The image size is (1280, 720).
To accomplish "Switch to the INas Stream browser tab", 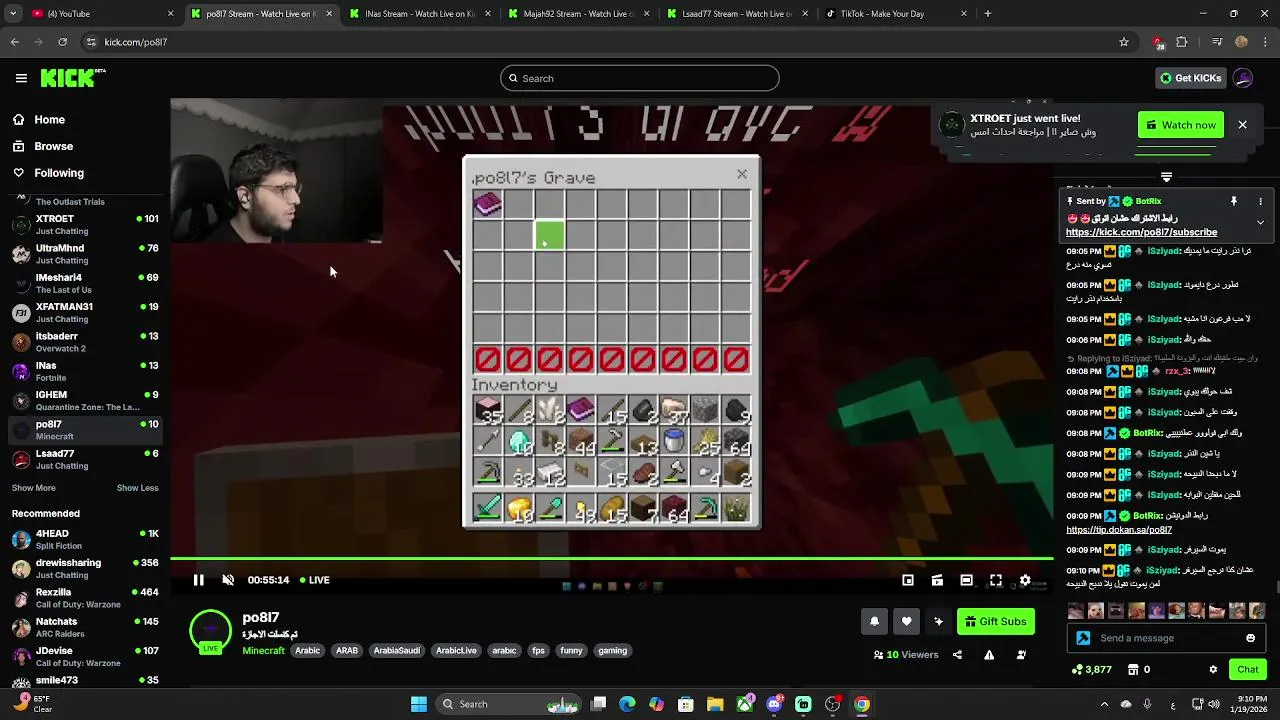I will [x=418, y=14].
